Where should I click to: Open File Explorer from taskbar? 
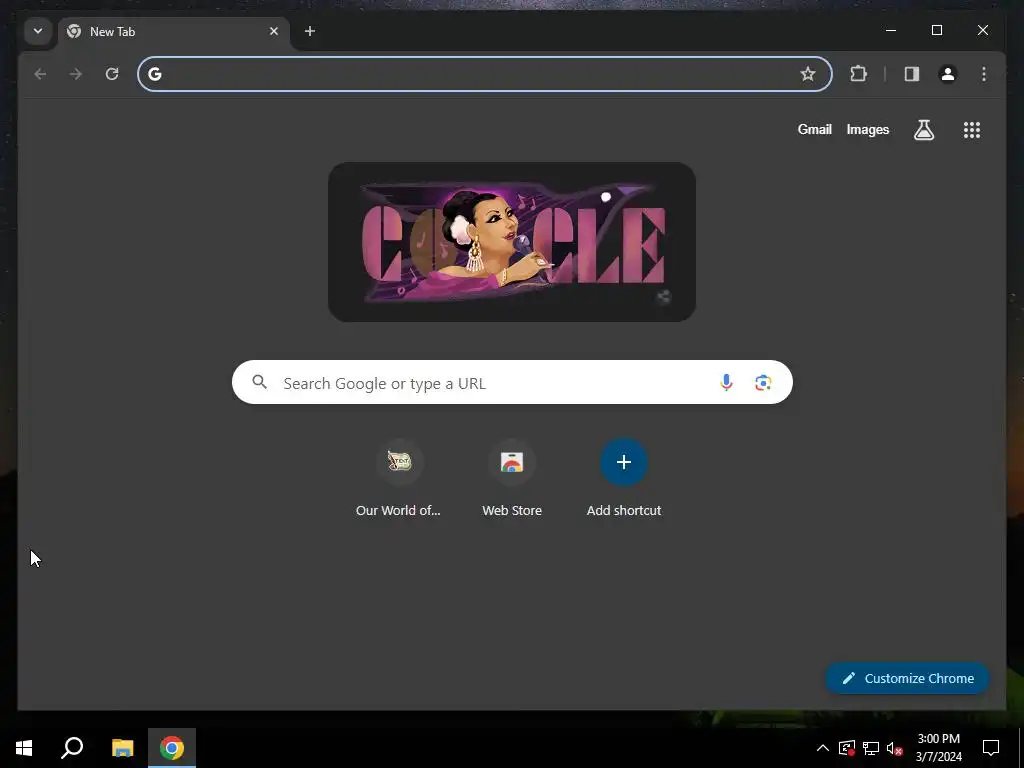(x=122, y=748)
